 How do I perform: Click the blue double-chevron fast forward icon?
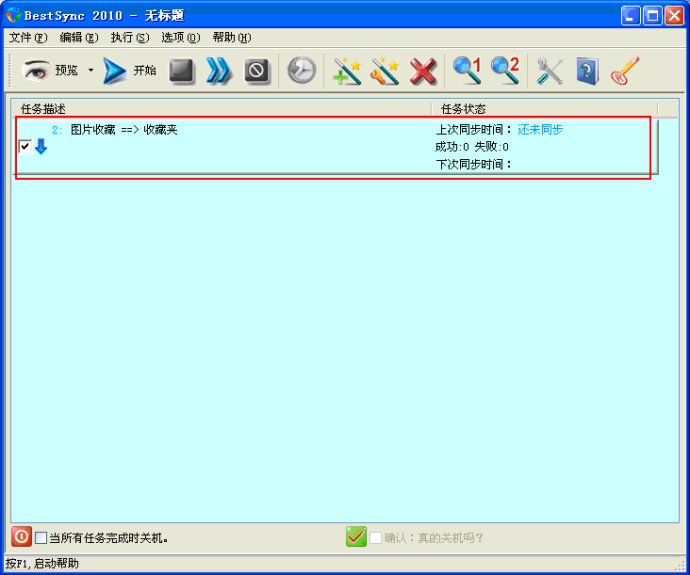[219, 70]
